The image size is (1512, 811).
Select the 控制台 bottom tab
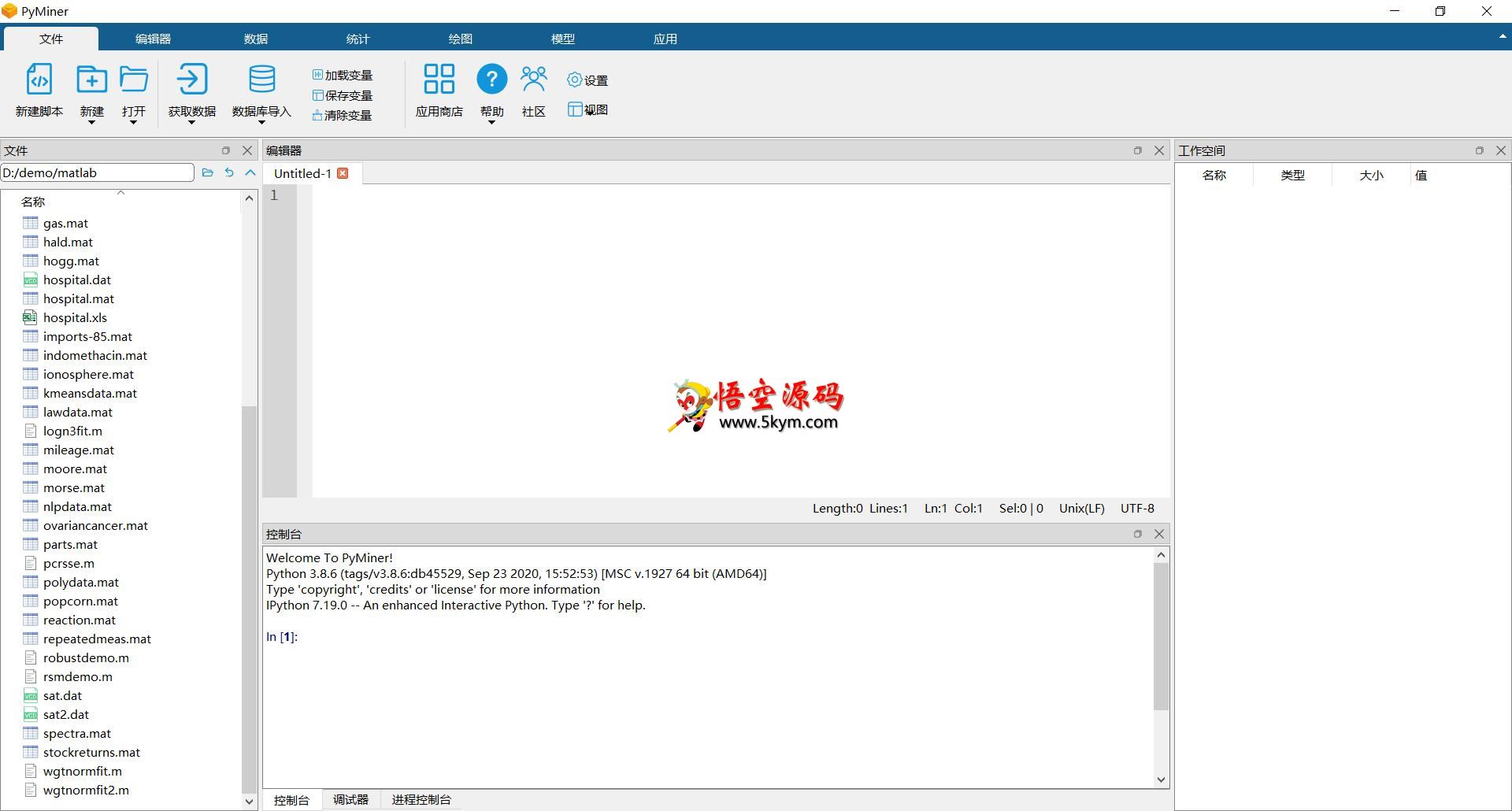point(291,800)
